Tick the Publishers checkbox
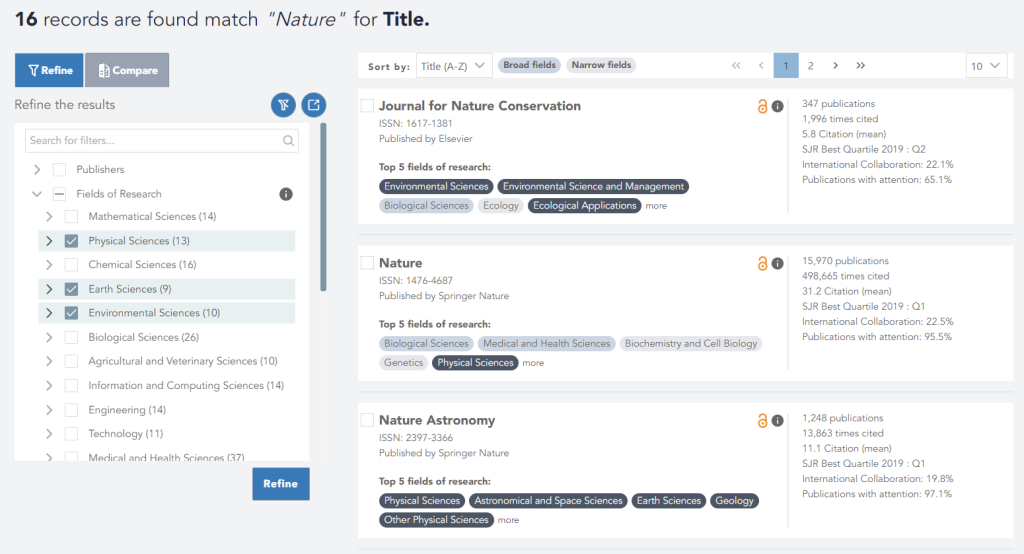This screenshot has width=1024, height=554. click(x=59, y=170)
